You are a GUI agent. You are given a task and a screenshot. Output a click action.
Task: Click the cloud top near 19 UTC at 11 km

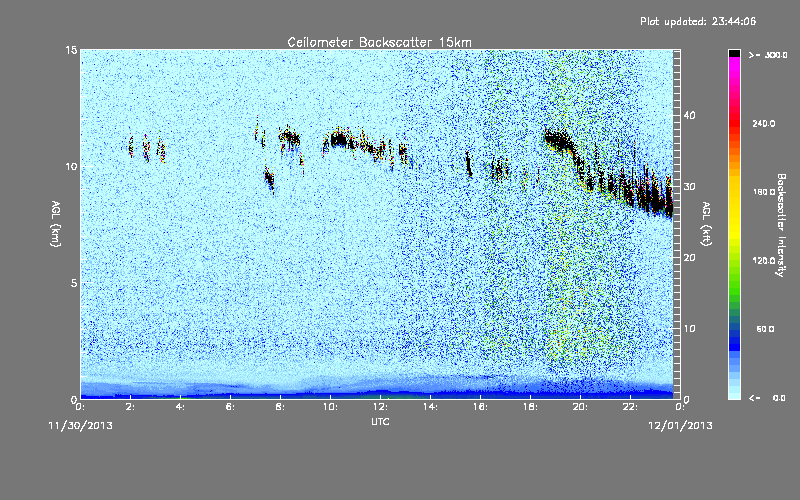[x=557, y=140]
